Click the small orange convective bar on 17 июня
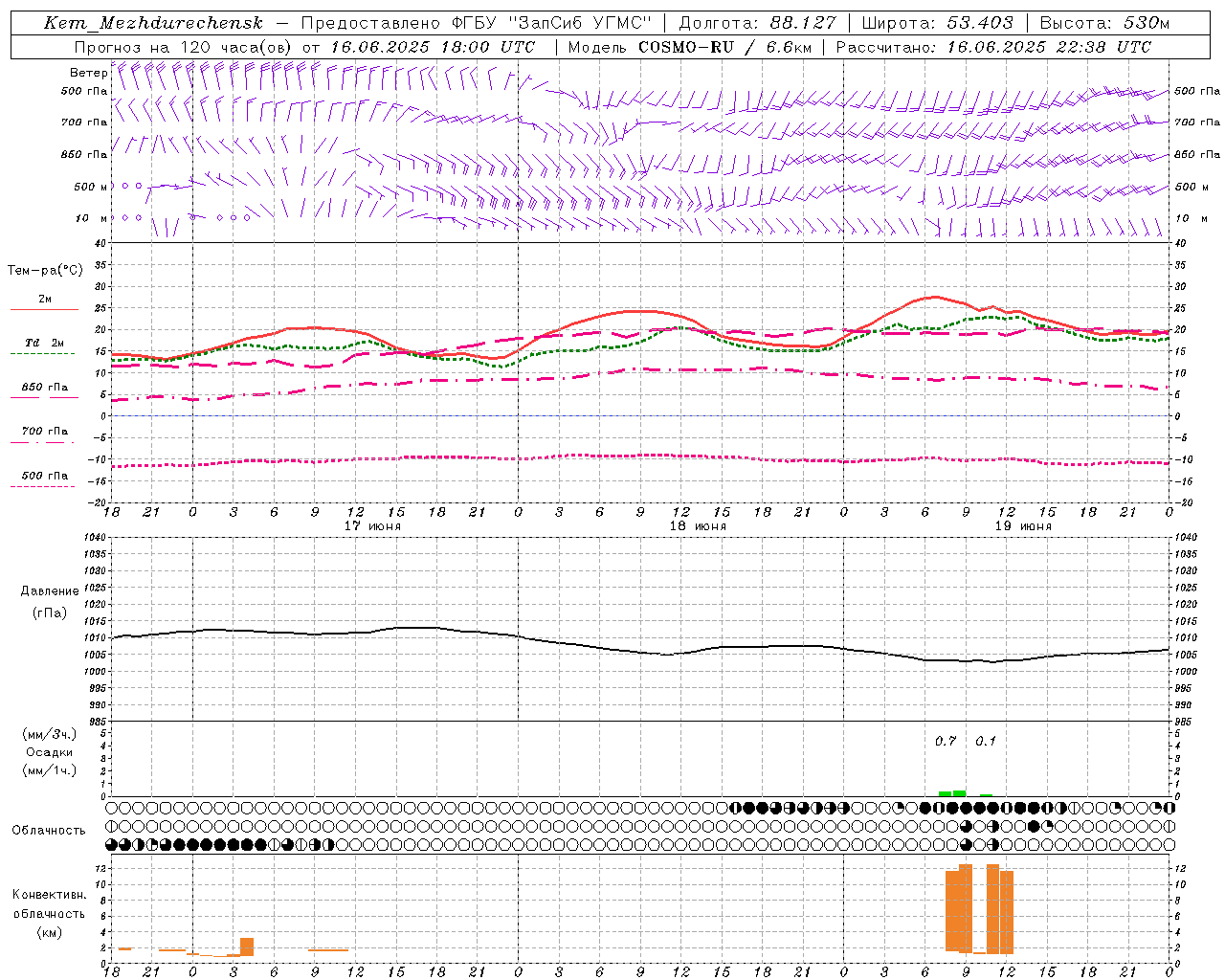 247,947
